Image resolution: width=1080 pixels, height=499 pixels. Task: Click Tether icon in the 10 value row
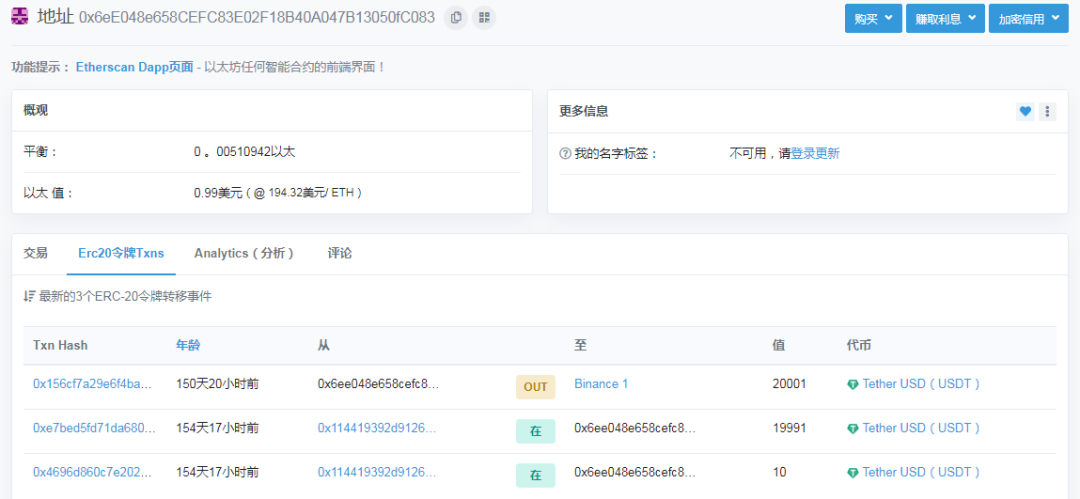853,473
